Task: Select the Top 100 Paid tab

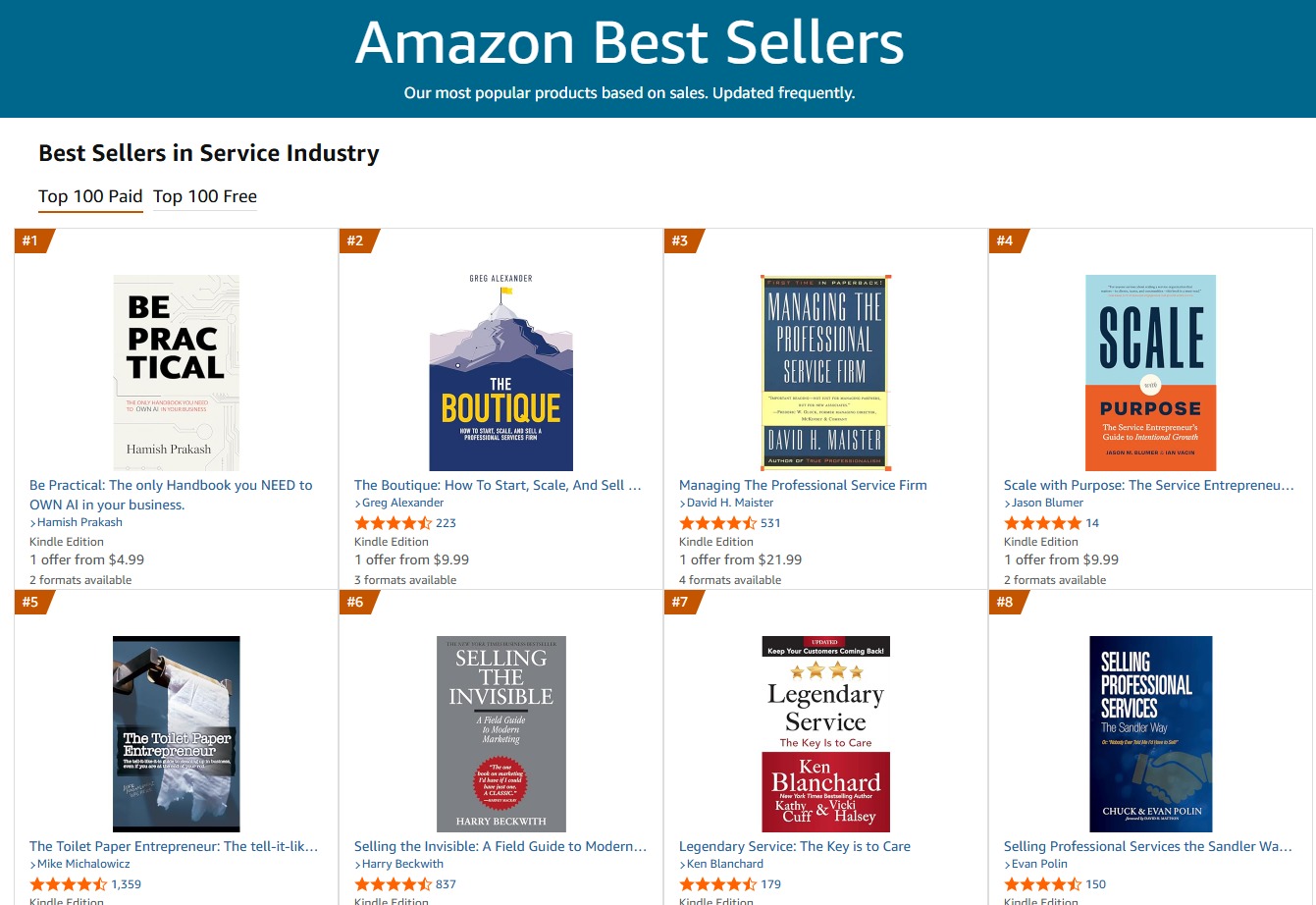Action: point(90,196)
